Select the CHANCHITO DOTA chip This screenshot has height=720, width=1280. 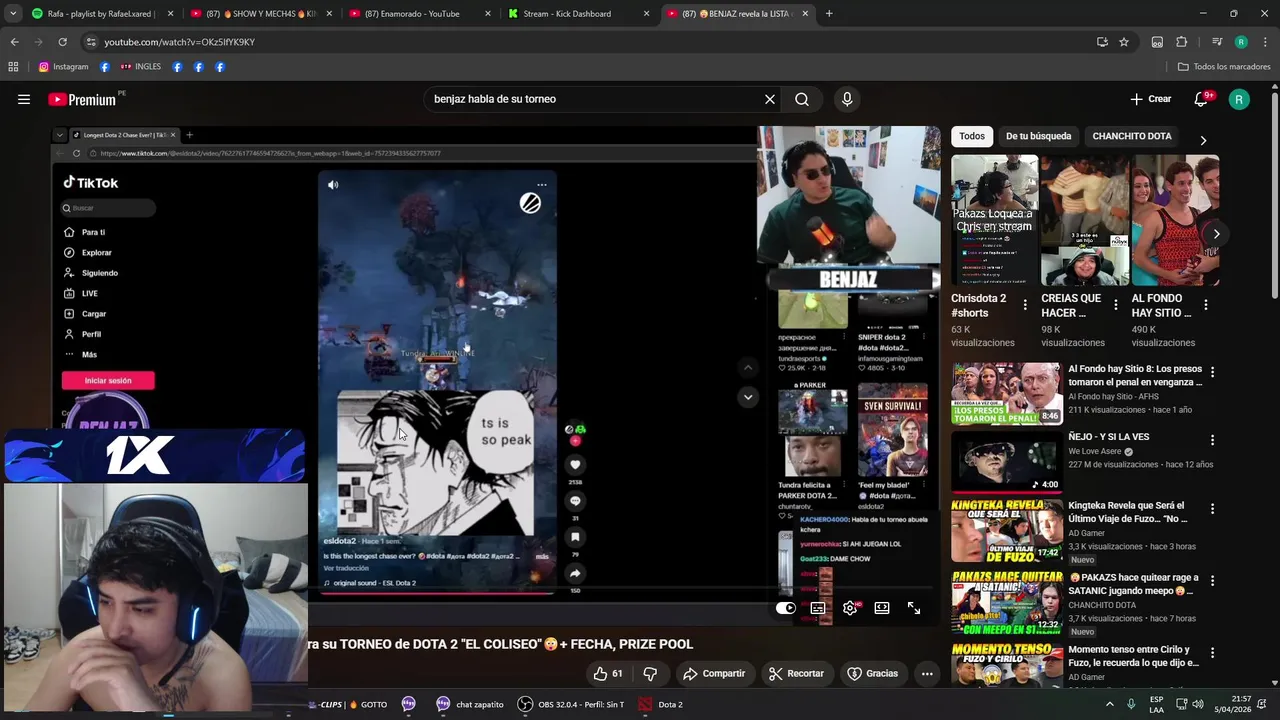tap(1132, 136)
